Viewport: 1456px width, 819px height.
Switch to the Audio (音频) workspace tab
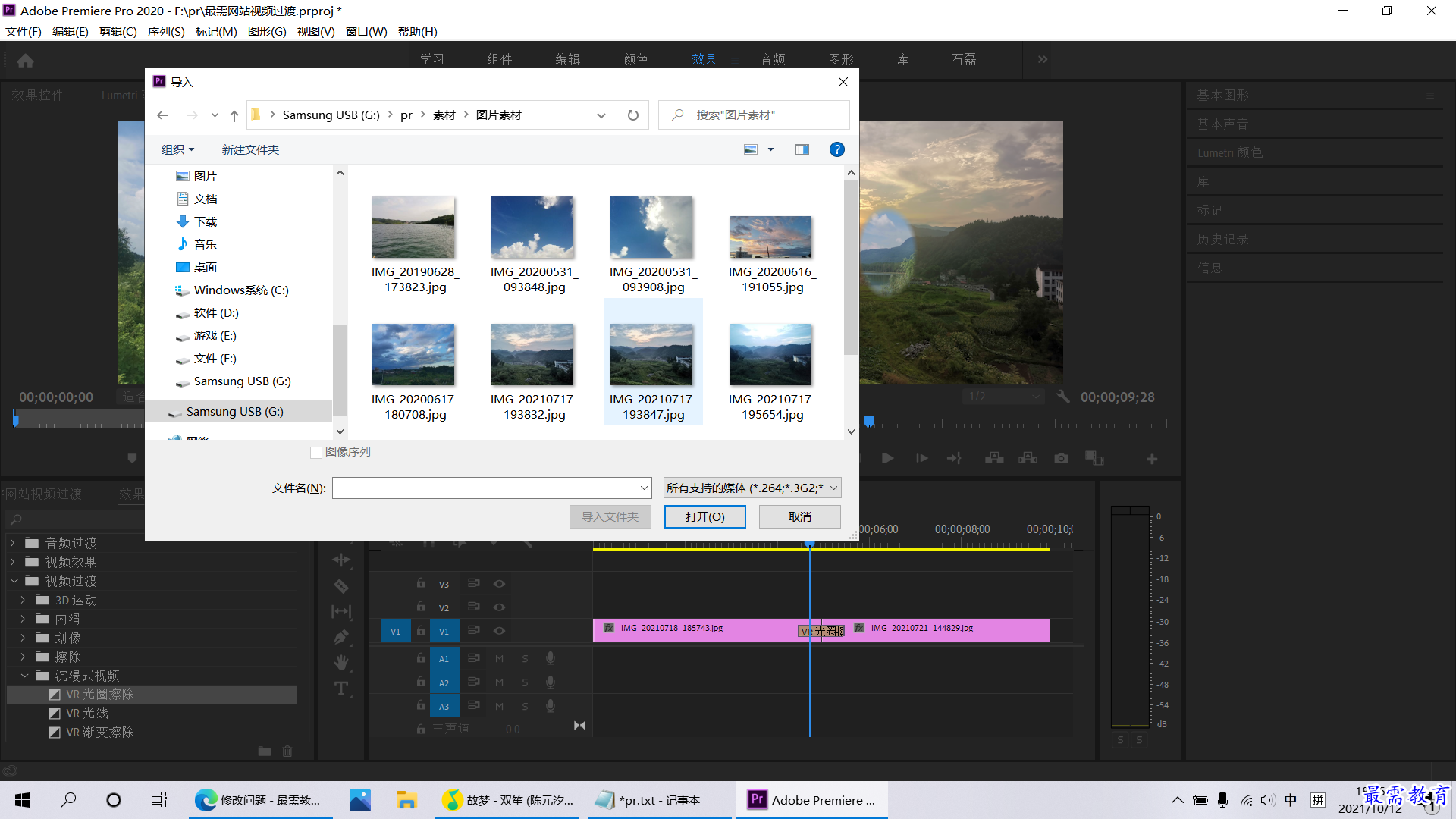[773, 59]
